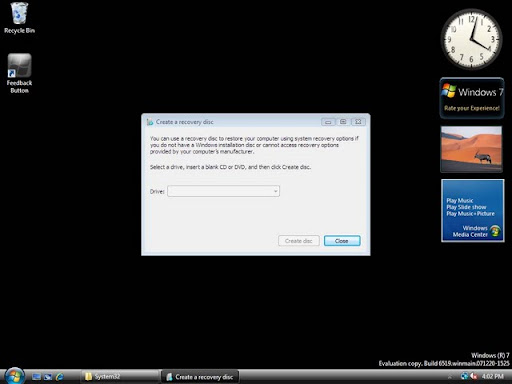Viewport: 512px width, 384px height.
Task: Click the muted volume tray icon
Action: coord(473,376)
